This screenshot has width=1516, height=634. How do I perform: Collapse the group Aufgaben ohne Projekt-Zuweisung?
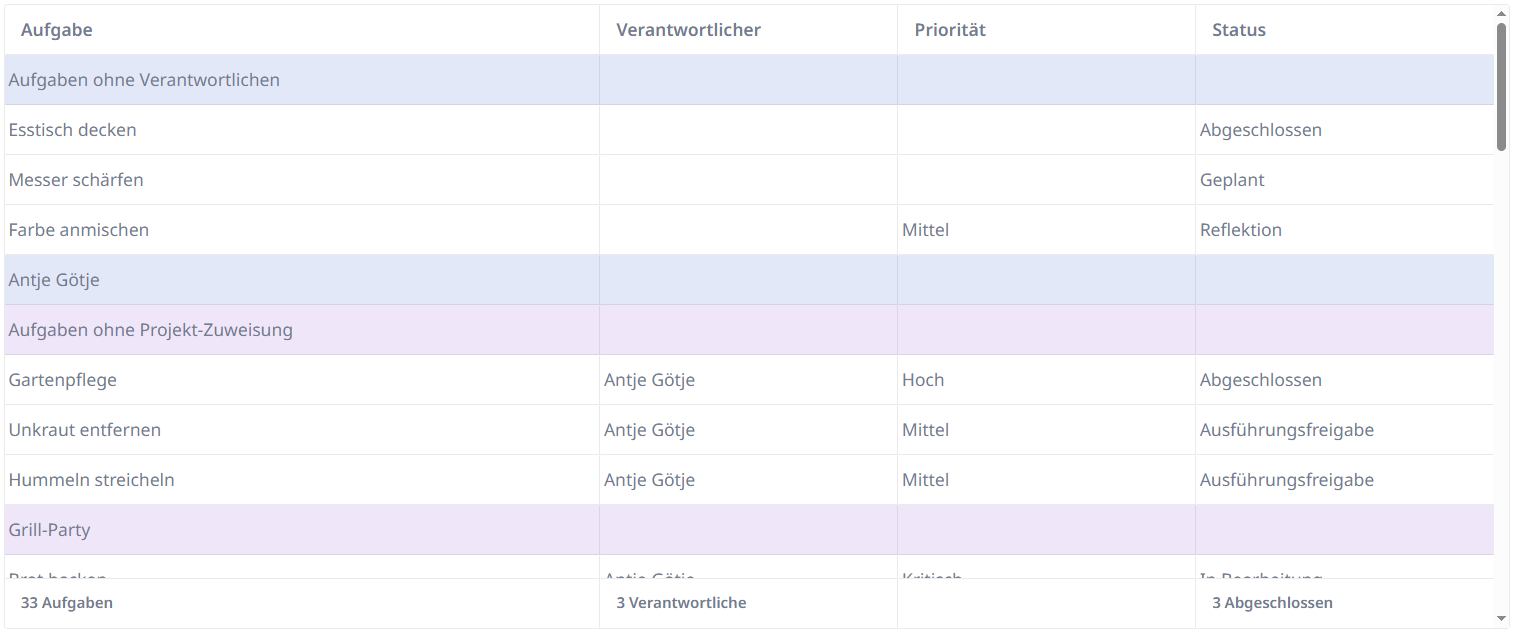click(150, 329)
